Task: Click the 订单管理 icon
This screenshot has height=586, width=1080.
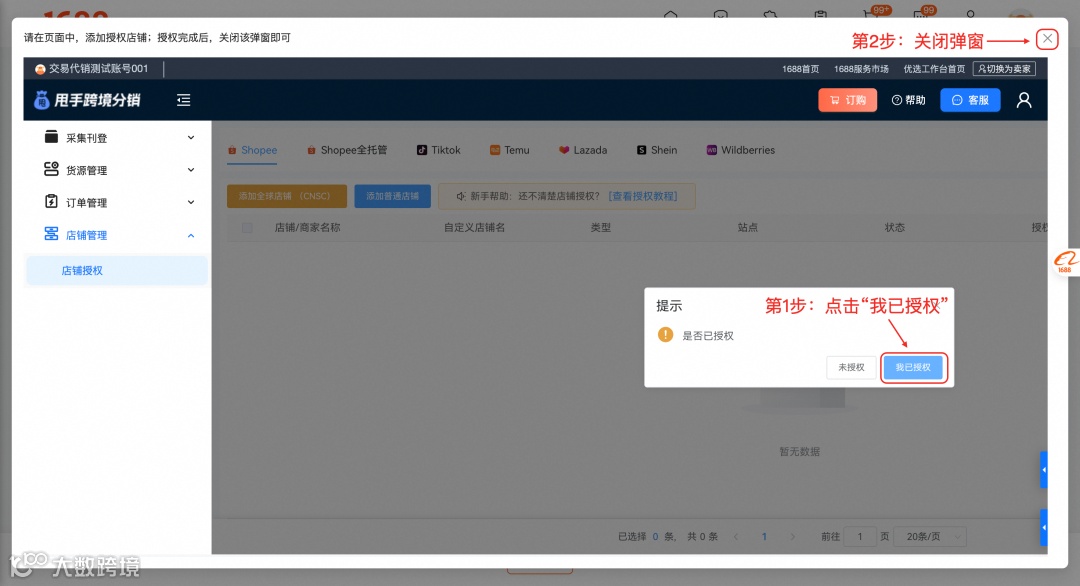Action: tap(51, 202)
